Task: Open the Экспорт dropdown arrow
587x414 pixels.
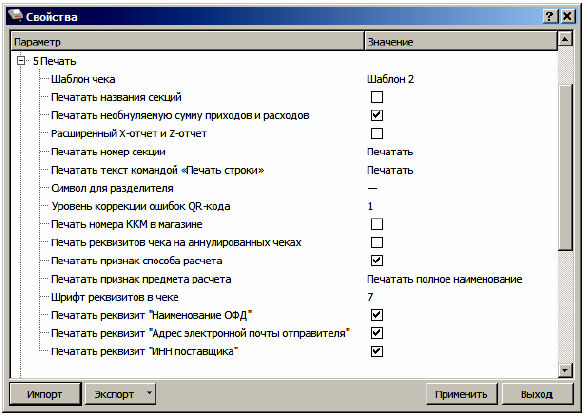Action: pyautogui.click(x=149, y=393)
